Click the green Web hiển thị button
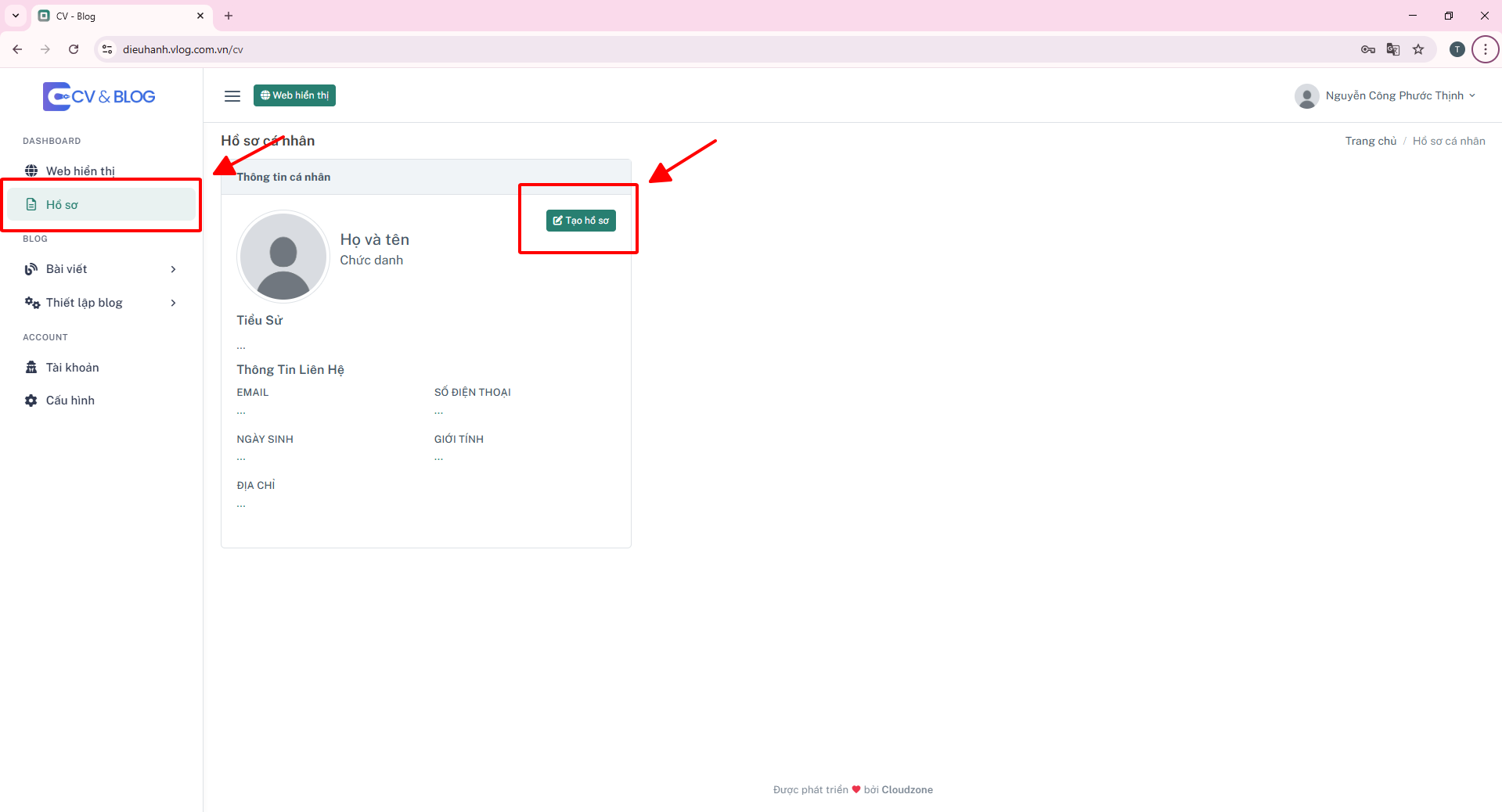Image resolution: width=1502 pixels, height=812 pixels. pos(294,95)
